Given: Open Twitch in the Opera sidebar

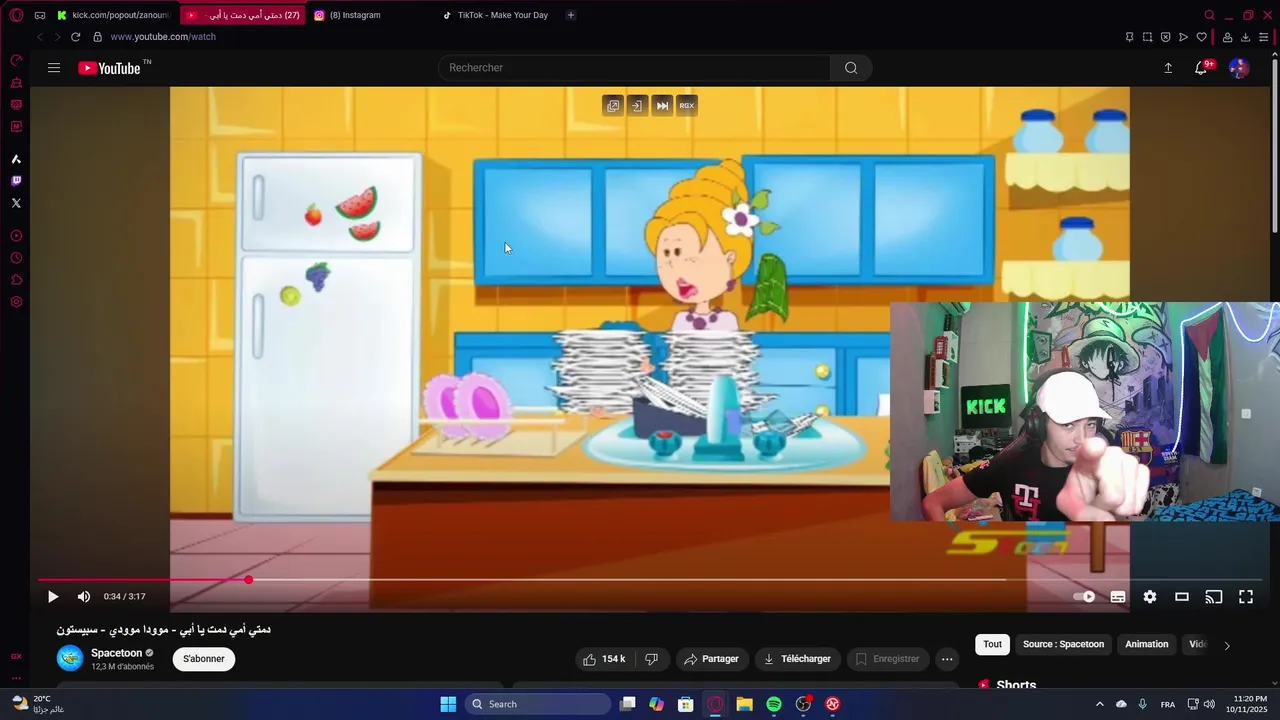Looking at the screenshot, I should [x=16, y=181].
